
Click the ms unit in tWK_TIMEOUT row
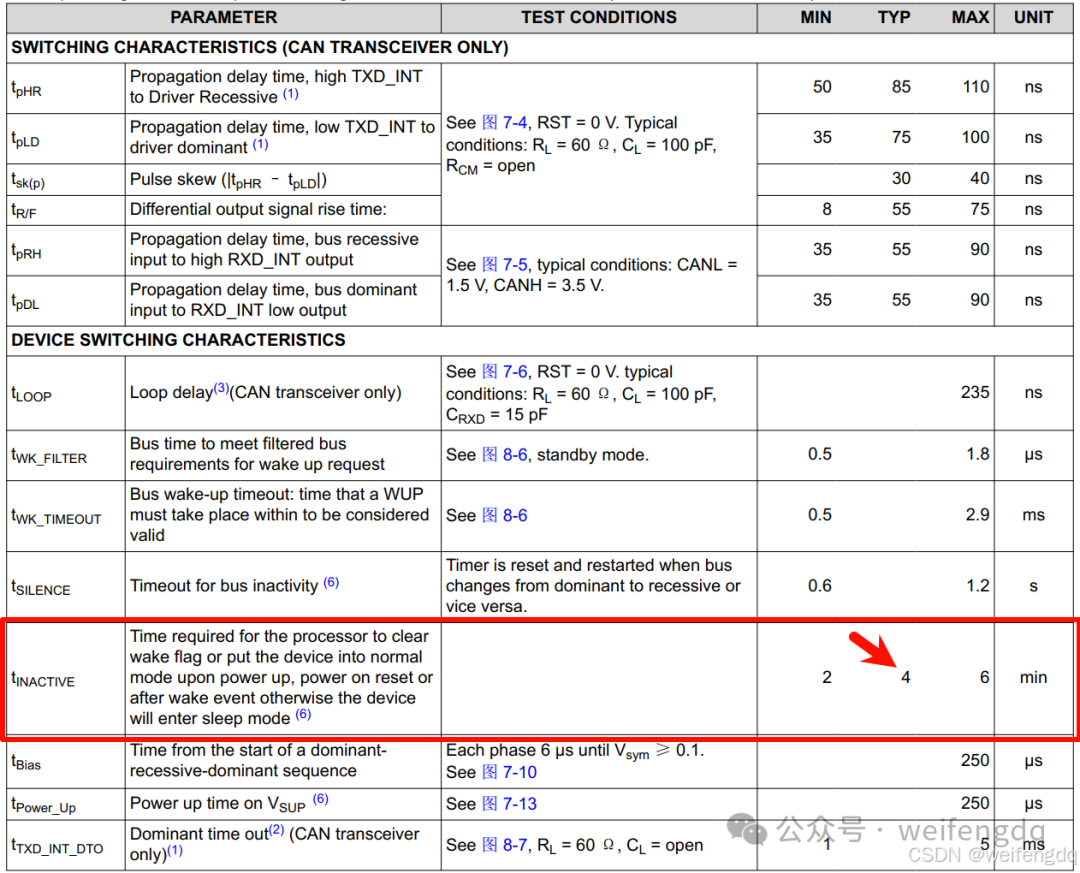(x=1033, y=515)
